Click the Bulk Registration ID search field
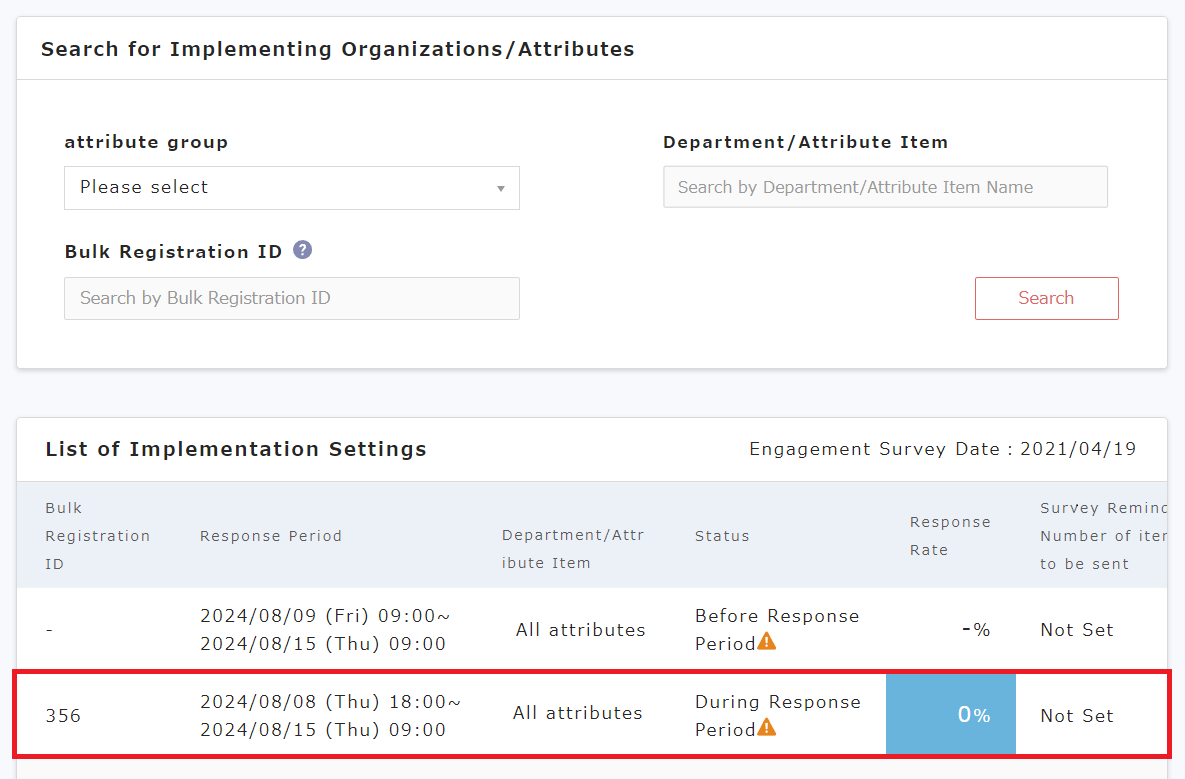This screenshot has height=779, width=1185. (291, 298)
